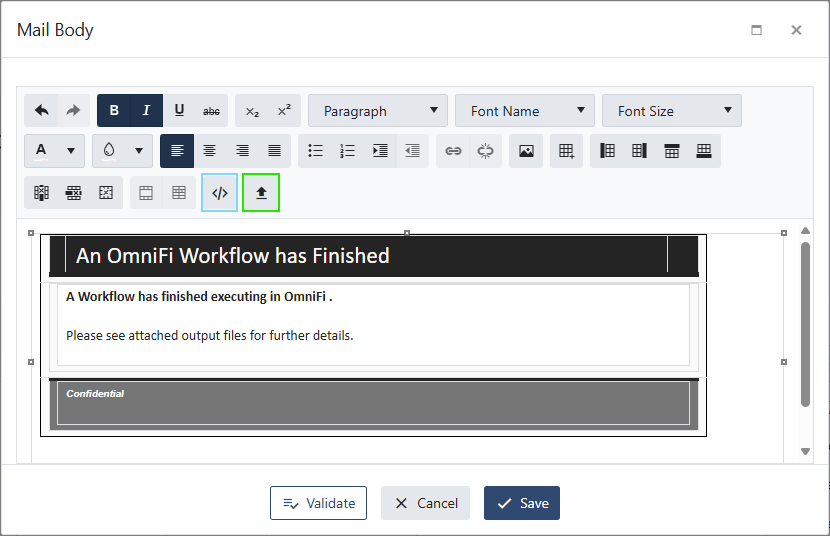Delete the table column
Image resolution: width=830 pixels, height=536 pixels.
pos(41,193)
